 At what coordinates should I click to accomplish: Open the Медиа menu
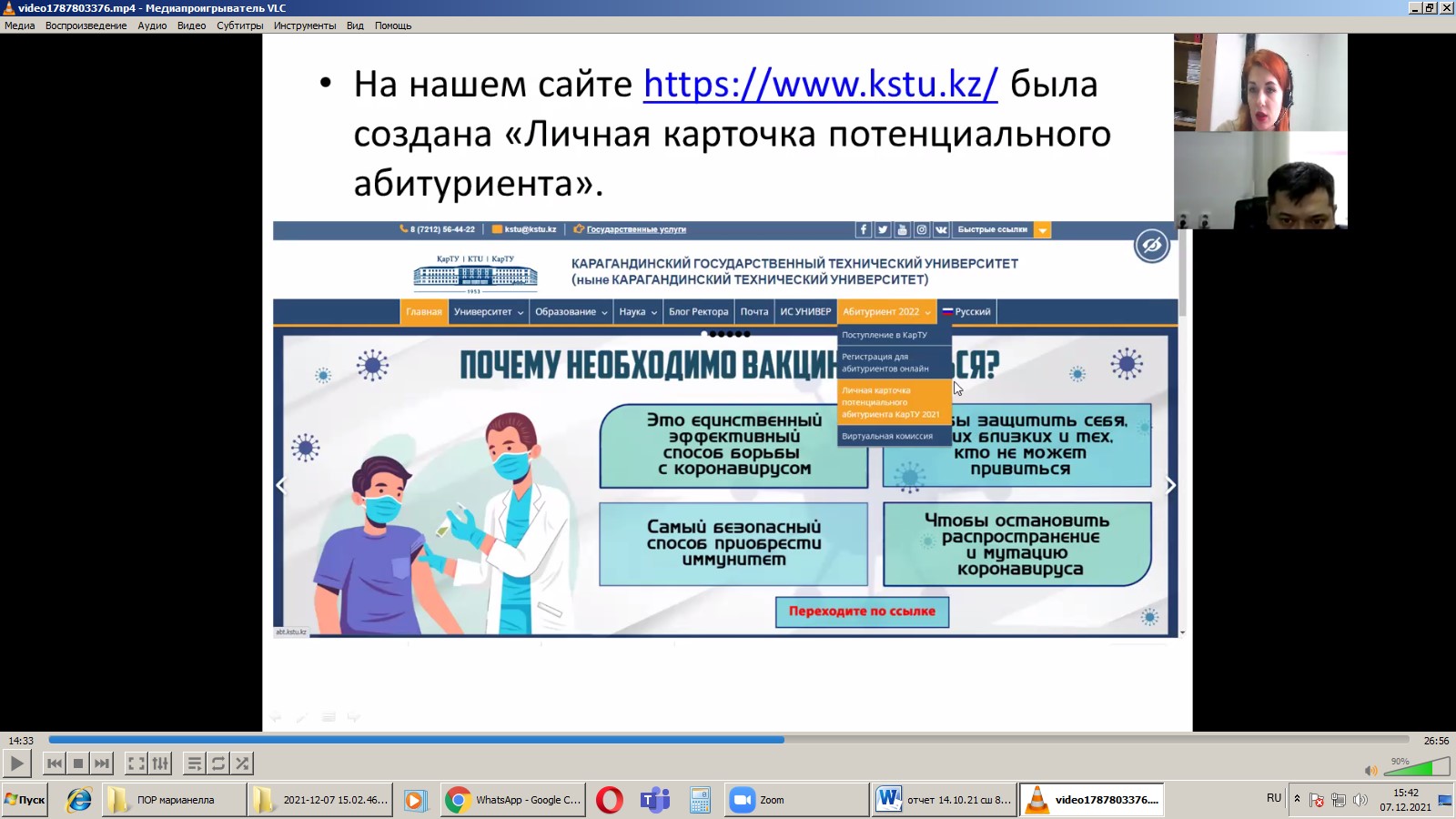[20, 25]
